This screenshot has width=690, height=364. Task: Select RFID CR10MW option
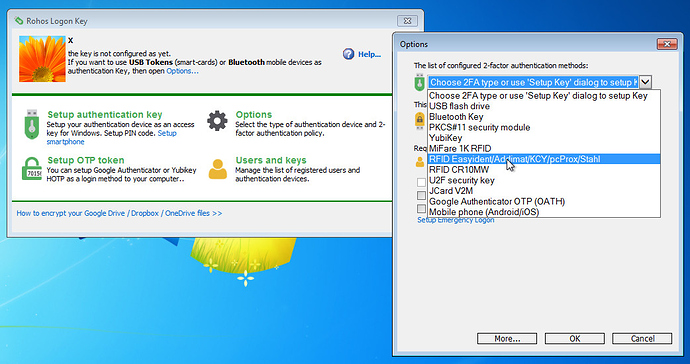tap(544, 169)
